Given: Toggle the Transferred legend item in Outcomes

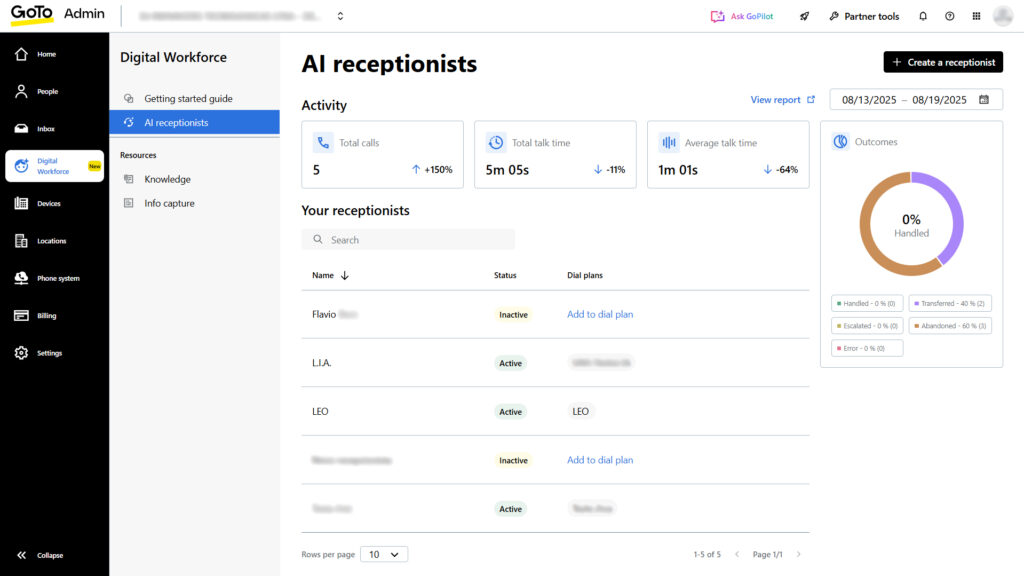Looking at the screenshot, I should 950,303.
